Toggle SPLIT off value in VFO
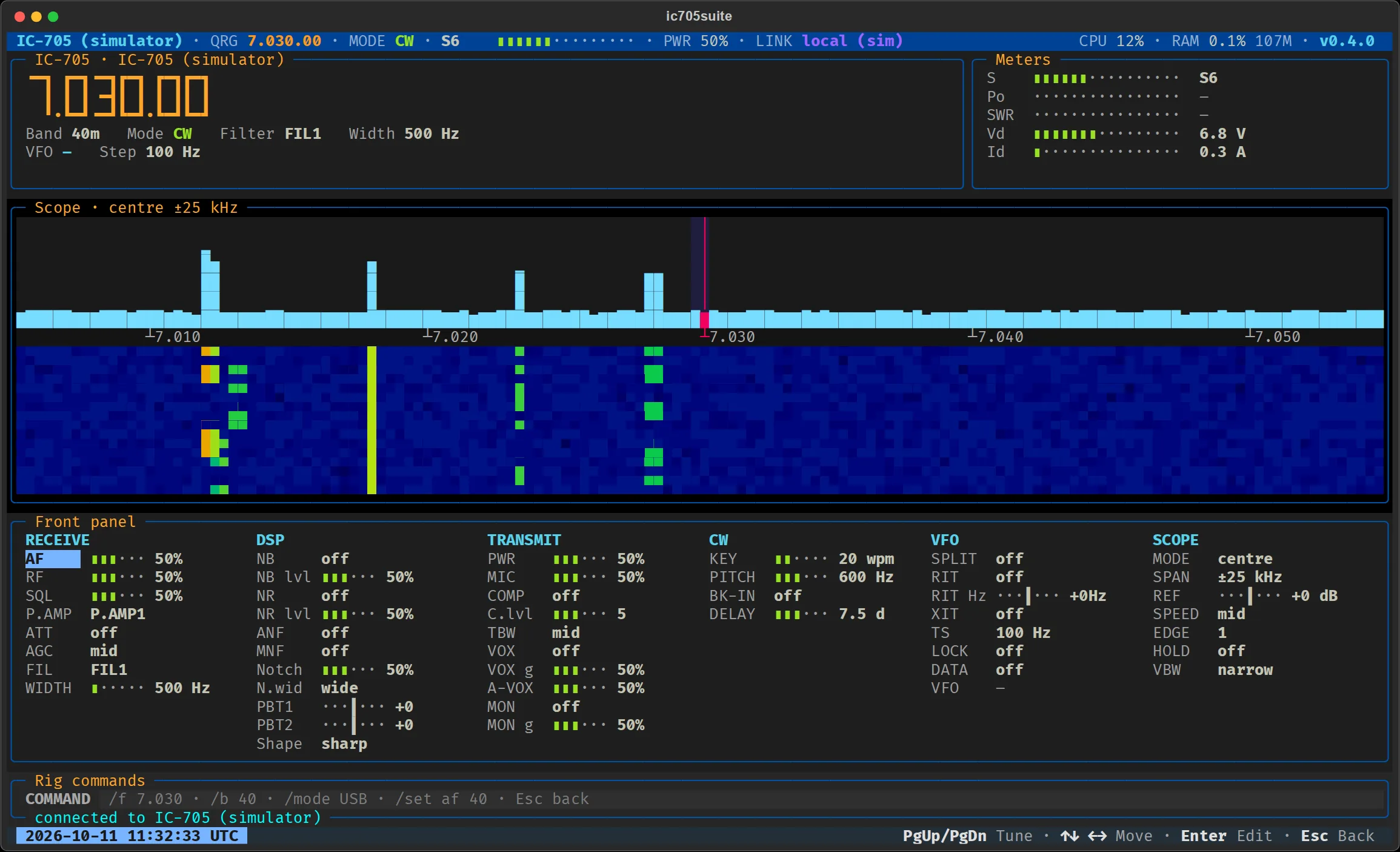The width and height of the screenshot is (1400, 852). 1009,558
